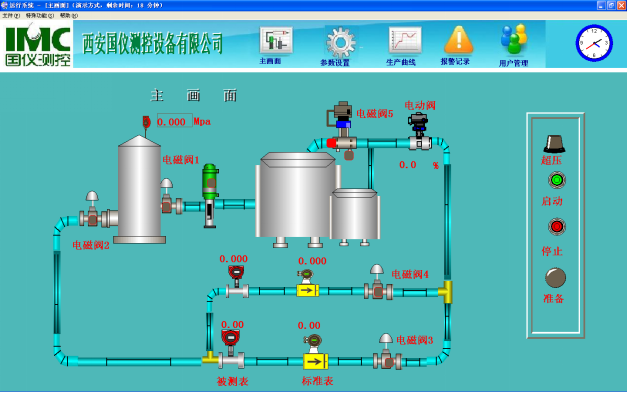Open the 生产曲线 chart icon
628x393 pixels.
point(405,40)
